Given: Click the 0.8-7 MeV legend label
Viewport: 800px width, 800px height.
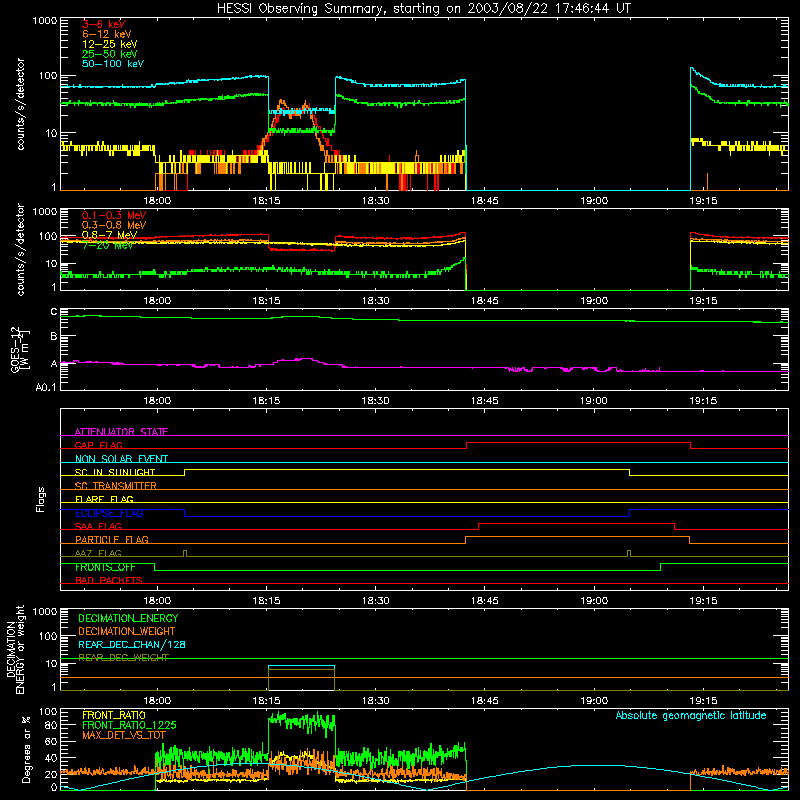Looking at the screenshot, I should click(110, 235).
